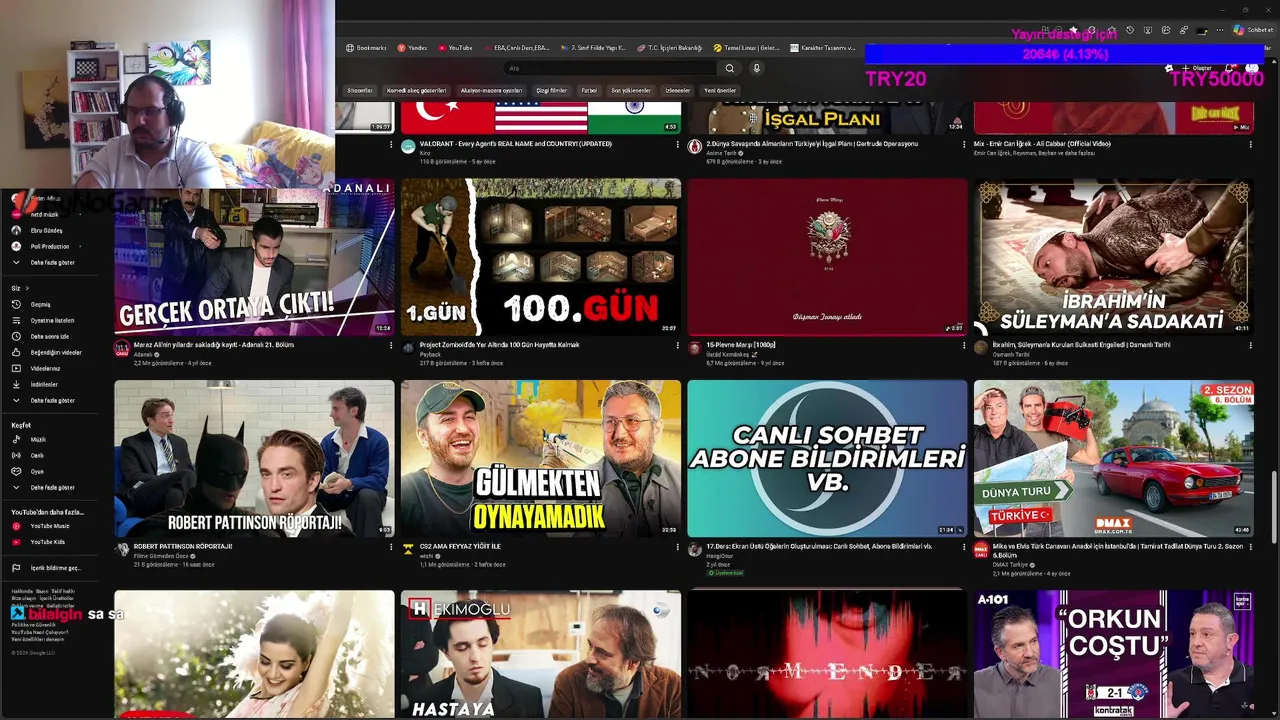Image resolution: width=1280 pixels, height=720 pixels.
Task: Click the search magnifier button
Action: 730,68
